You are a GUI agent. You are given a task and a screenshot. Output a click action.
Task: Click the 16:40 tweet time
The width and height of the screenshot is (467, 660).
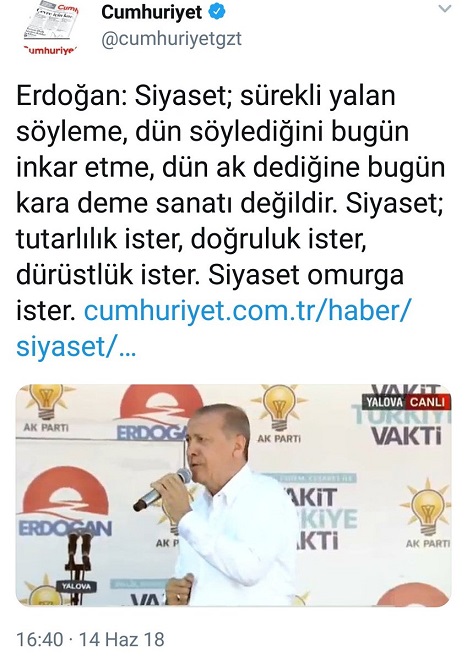(40, 639)
